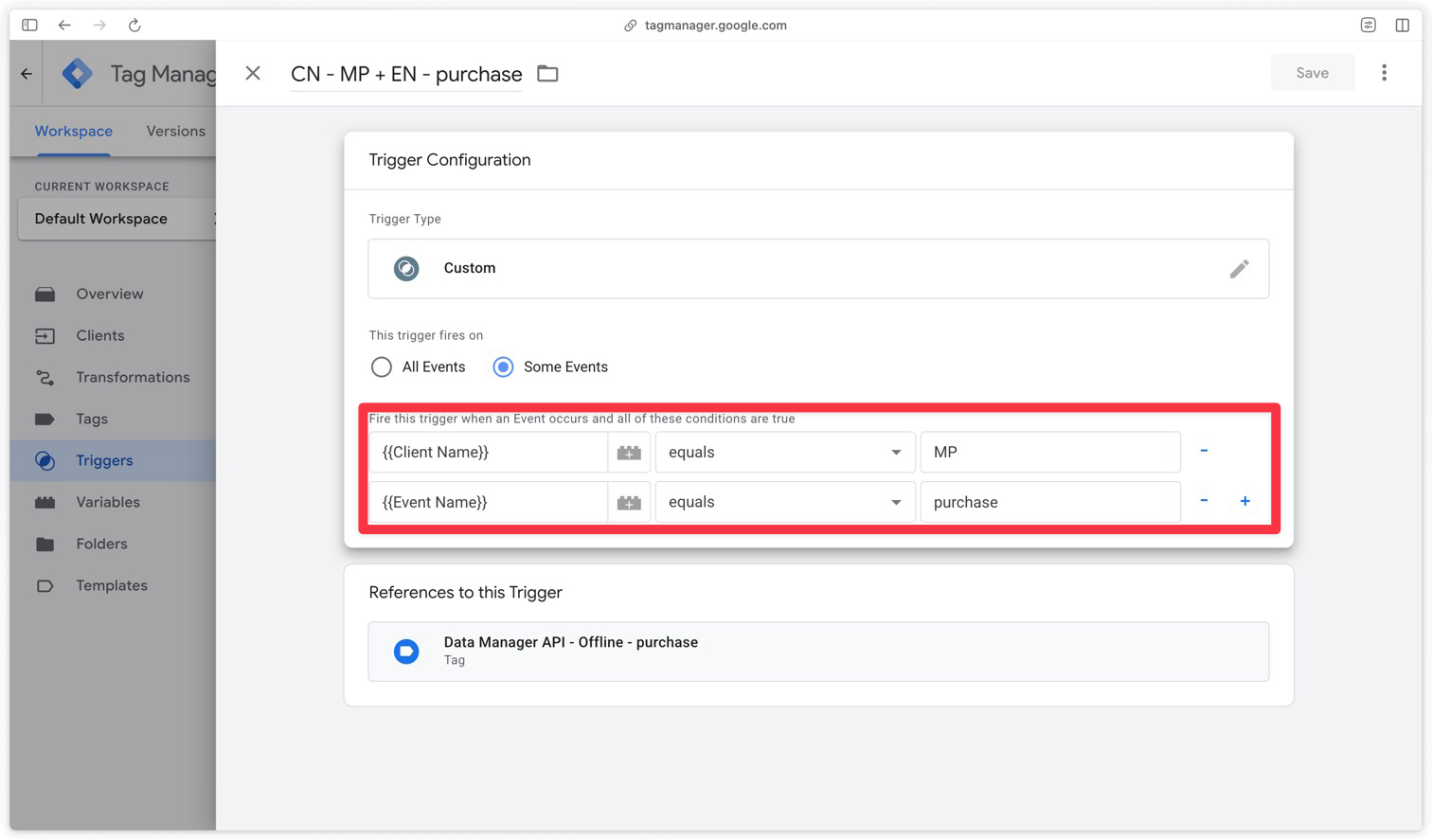Click the tagmanager.google.com address bar
The image size is (1432, 840).
click(x=715, y=26)
